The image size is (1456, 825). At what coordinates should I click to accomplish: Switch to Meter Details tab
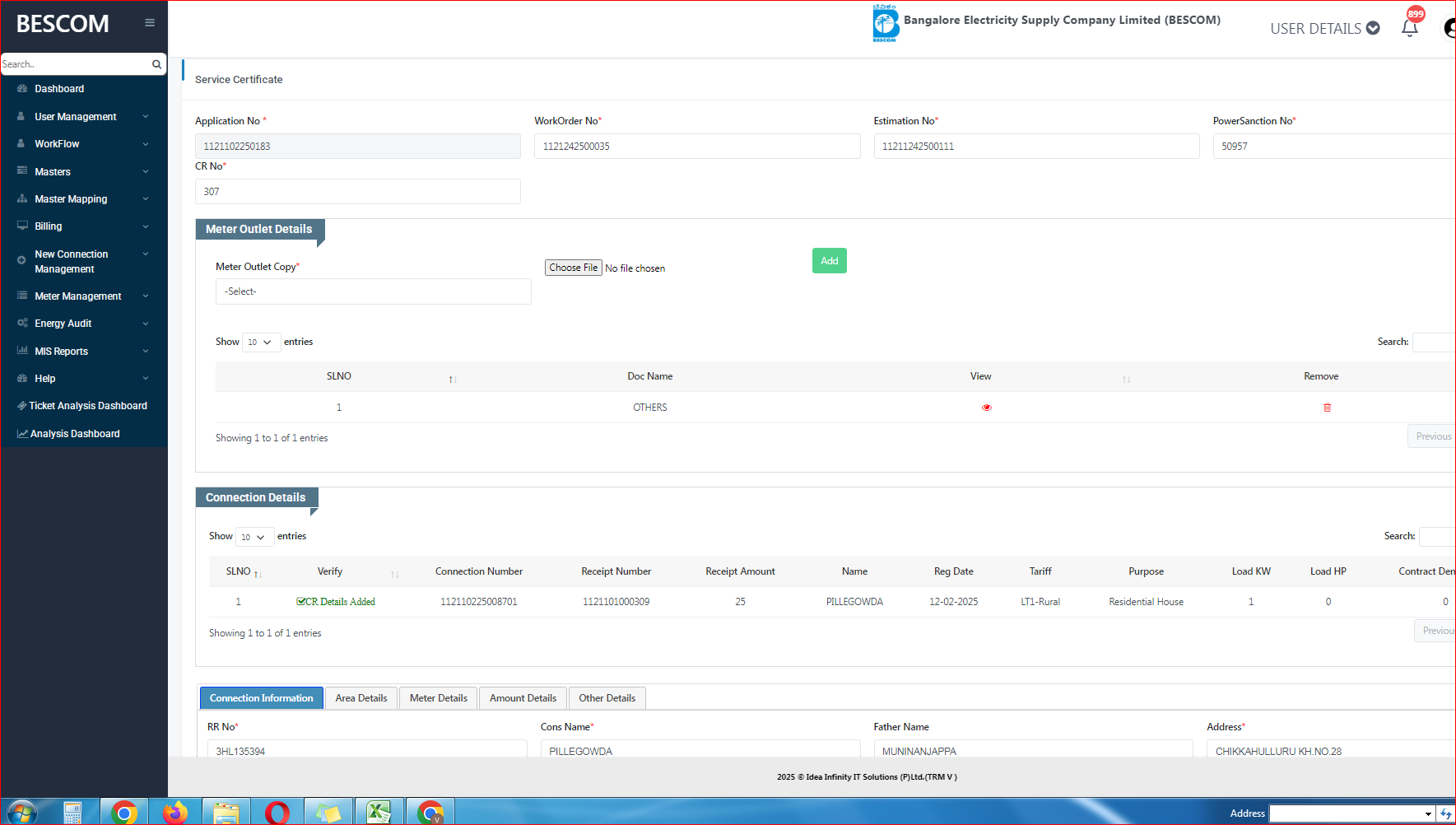pos(439,698)
